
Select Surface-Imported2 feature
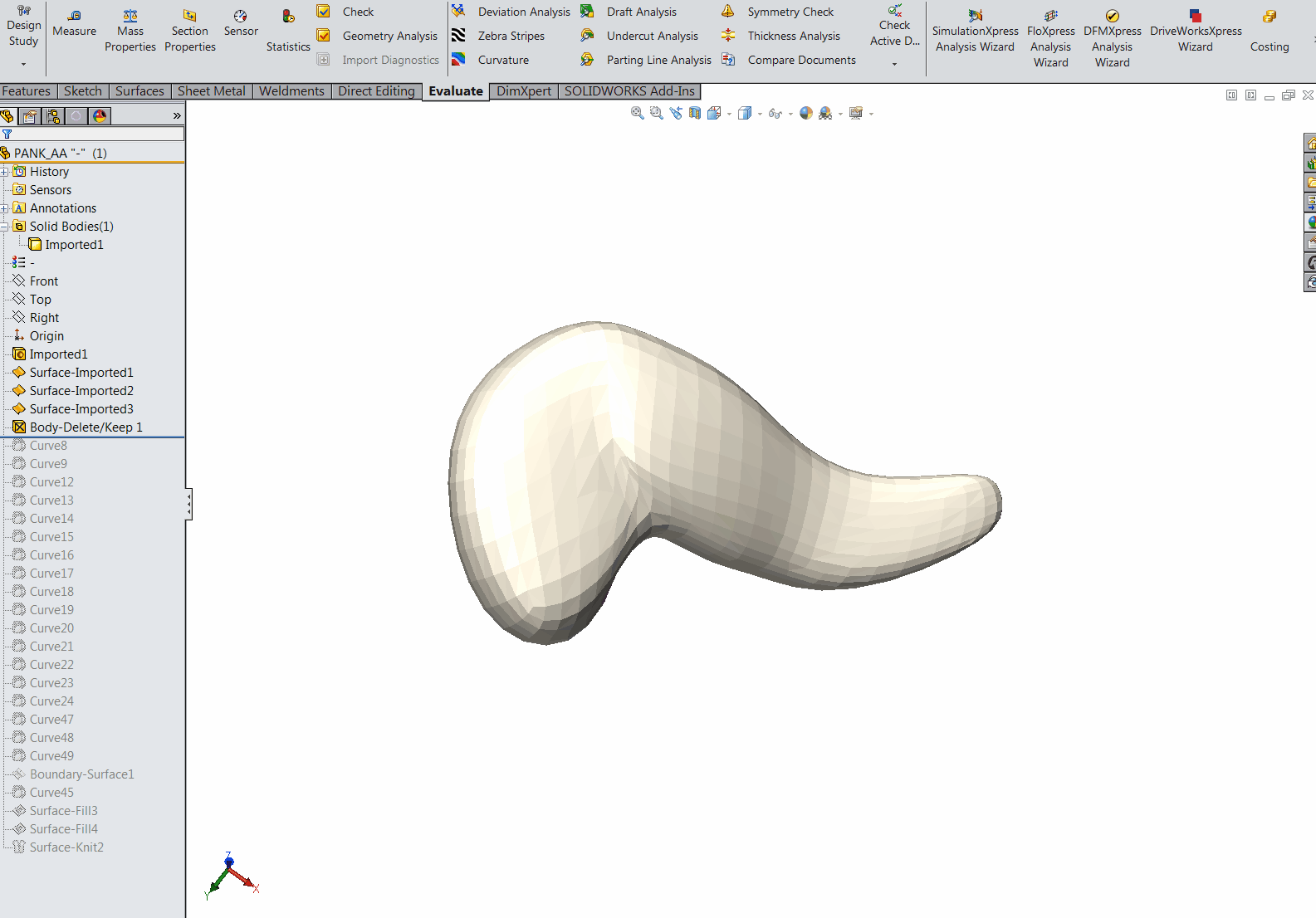73,391
